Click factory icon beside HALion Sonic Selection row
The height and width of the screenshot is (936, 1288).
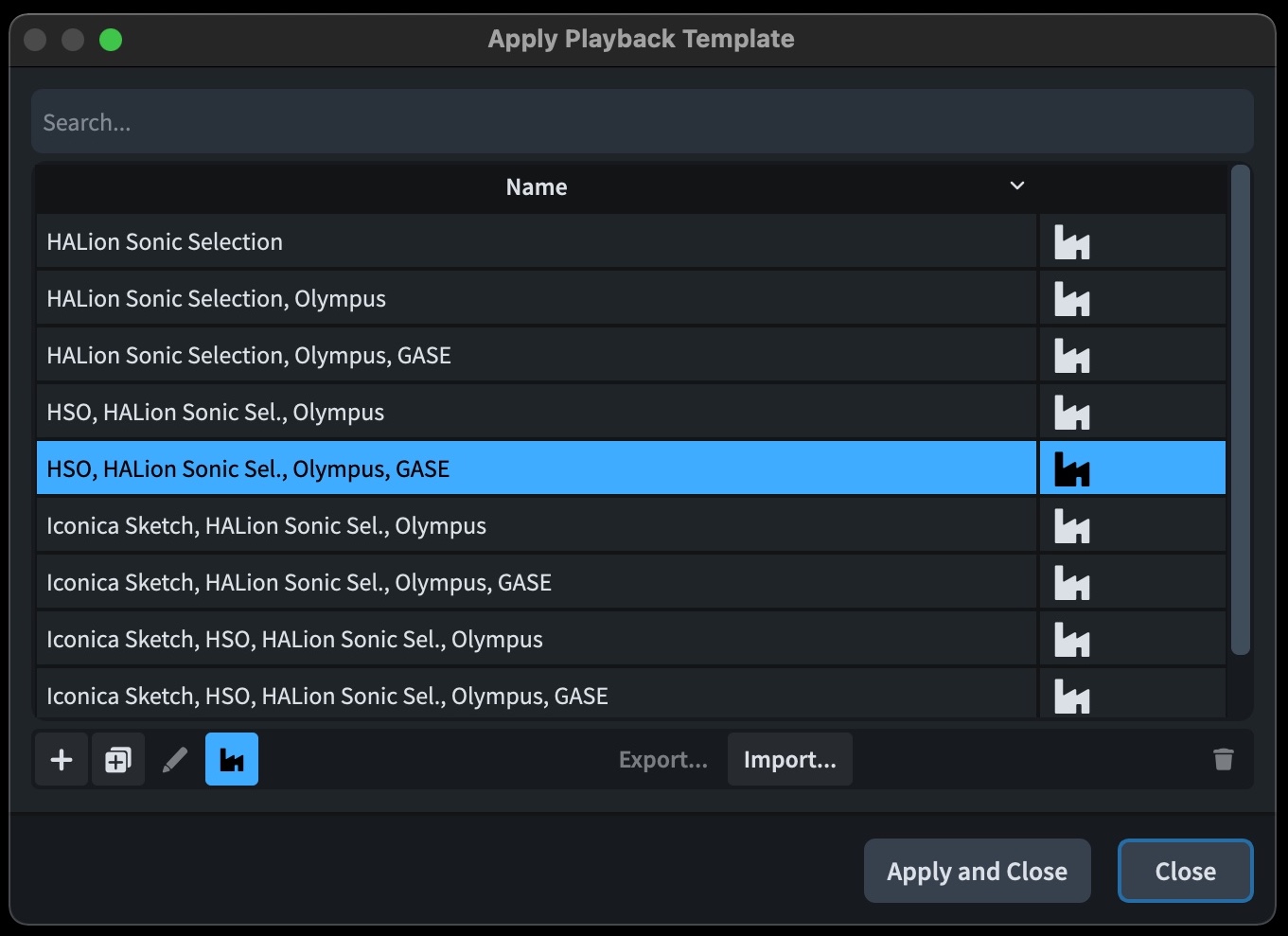pyautogui.click(x=1072, y=242)
